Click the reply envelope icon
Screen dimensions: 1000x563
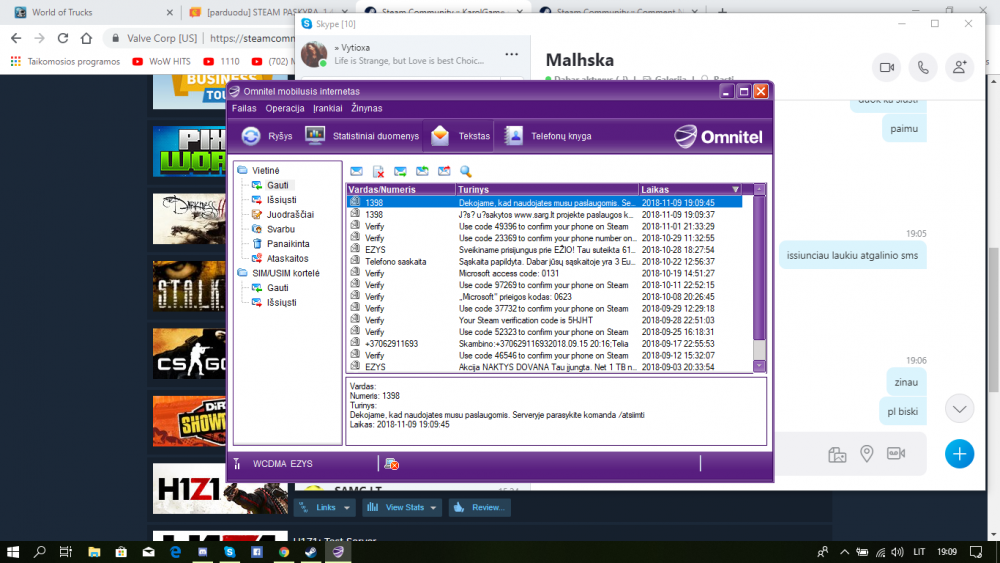click(422, 172)
